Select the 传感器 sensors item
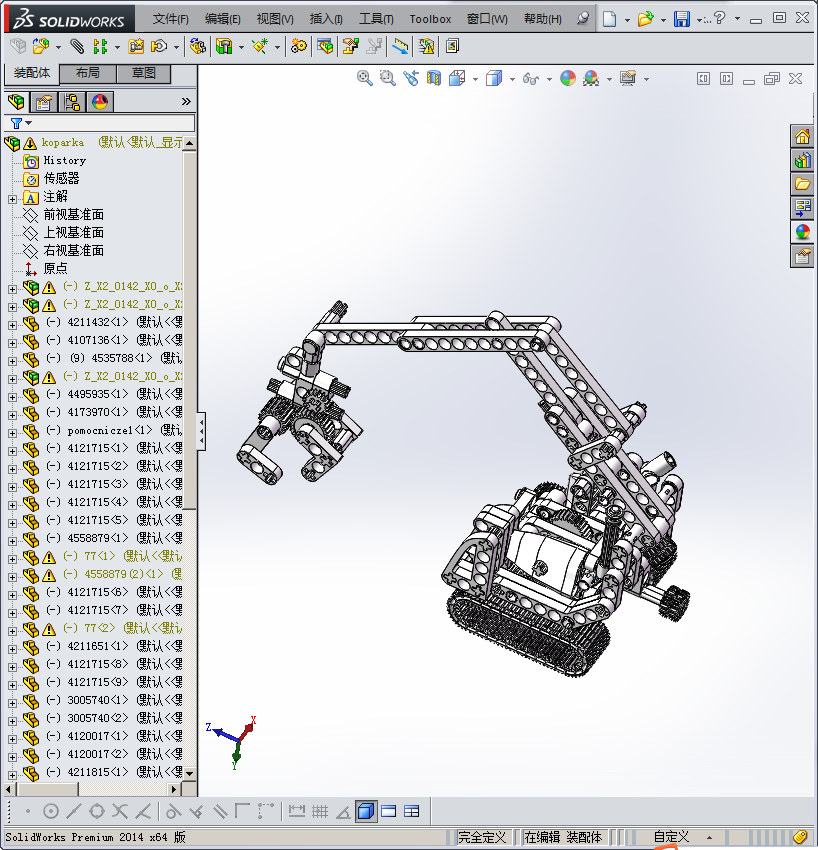 (x=61, y=178)
